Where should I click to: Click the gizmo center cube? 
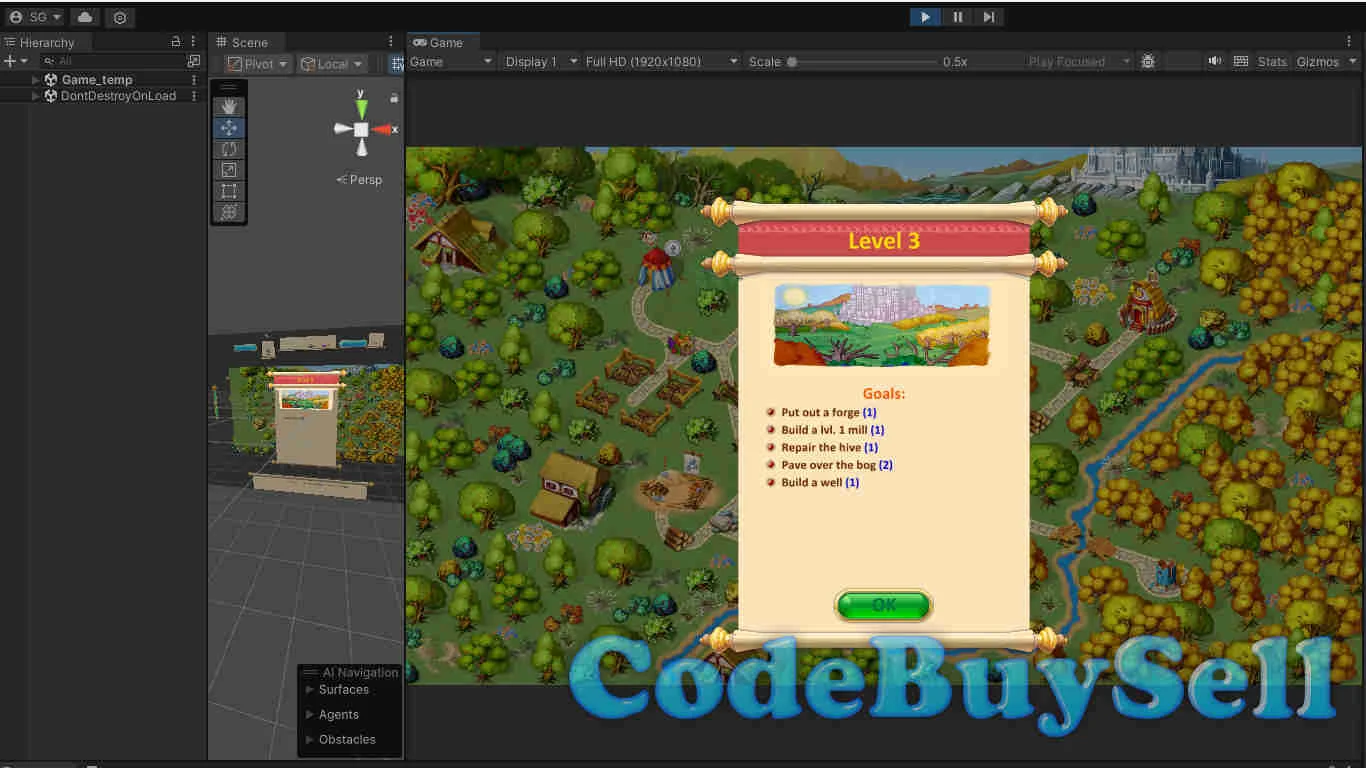[361, 129]
